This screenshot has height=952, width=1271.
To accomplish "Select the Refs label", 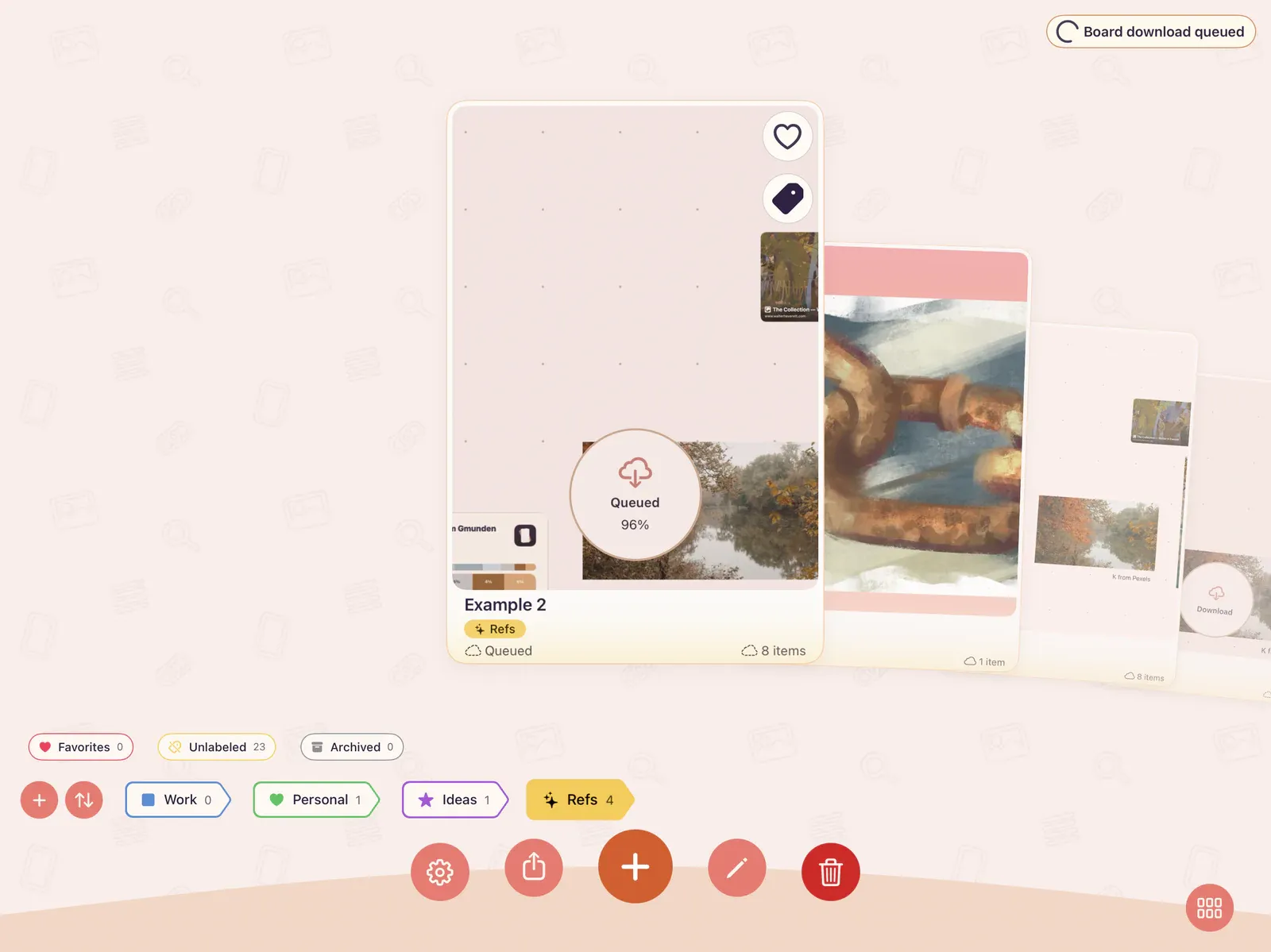I will tap(581, 800).
